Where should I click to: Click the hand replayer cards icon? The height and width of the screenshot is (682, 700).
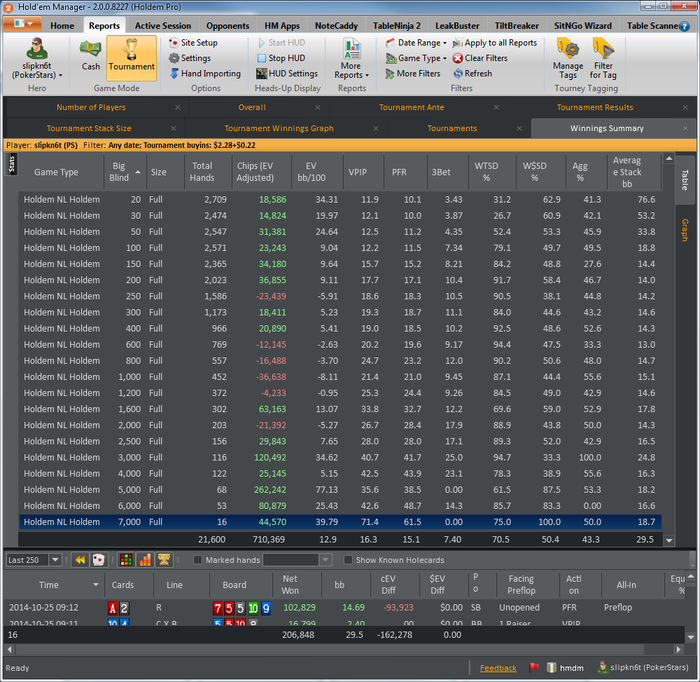point(99,560)
